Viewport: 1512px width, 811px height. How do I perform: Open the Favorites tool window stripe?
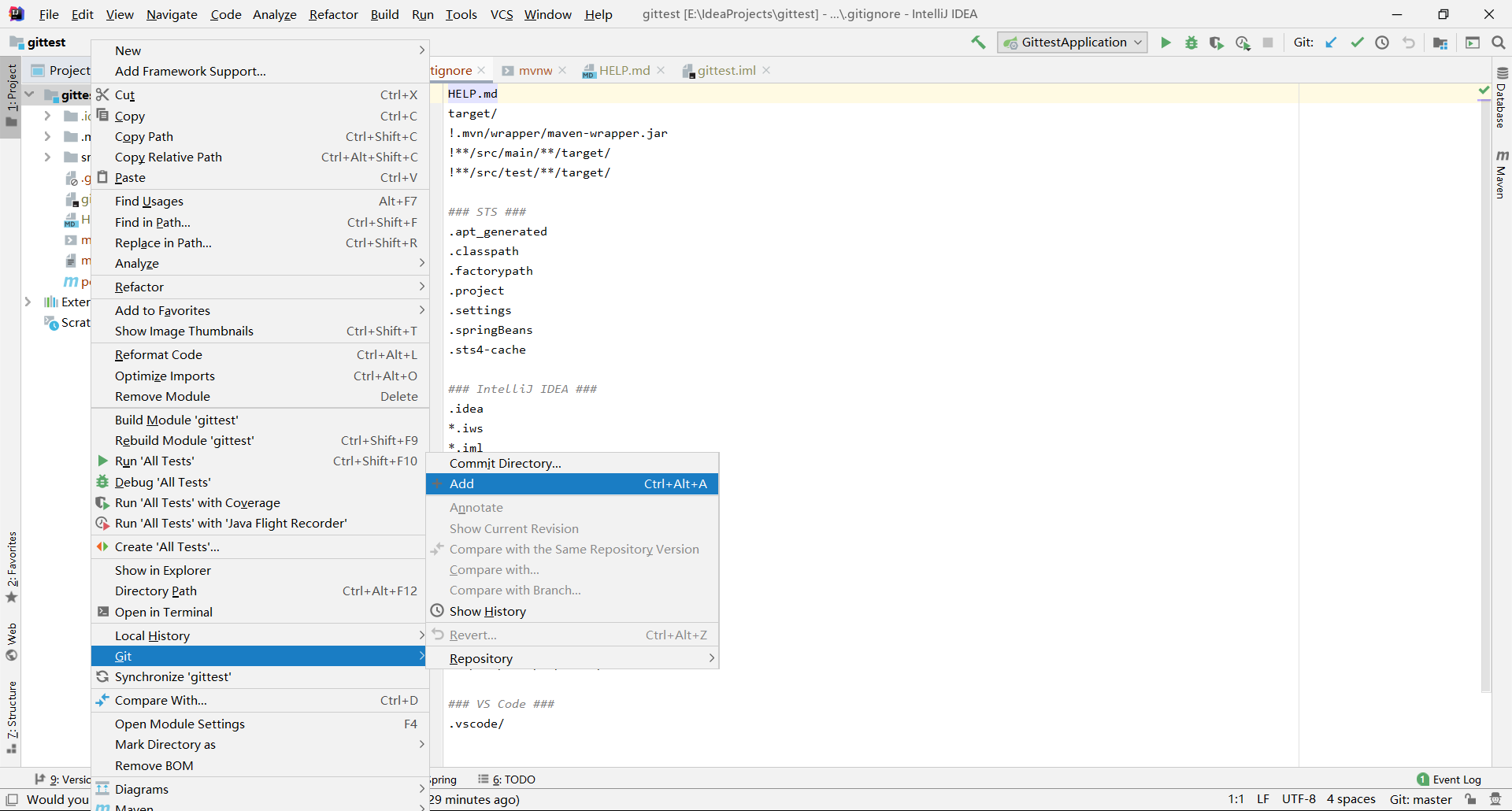(x=12, y=567)
